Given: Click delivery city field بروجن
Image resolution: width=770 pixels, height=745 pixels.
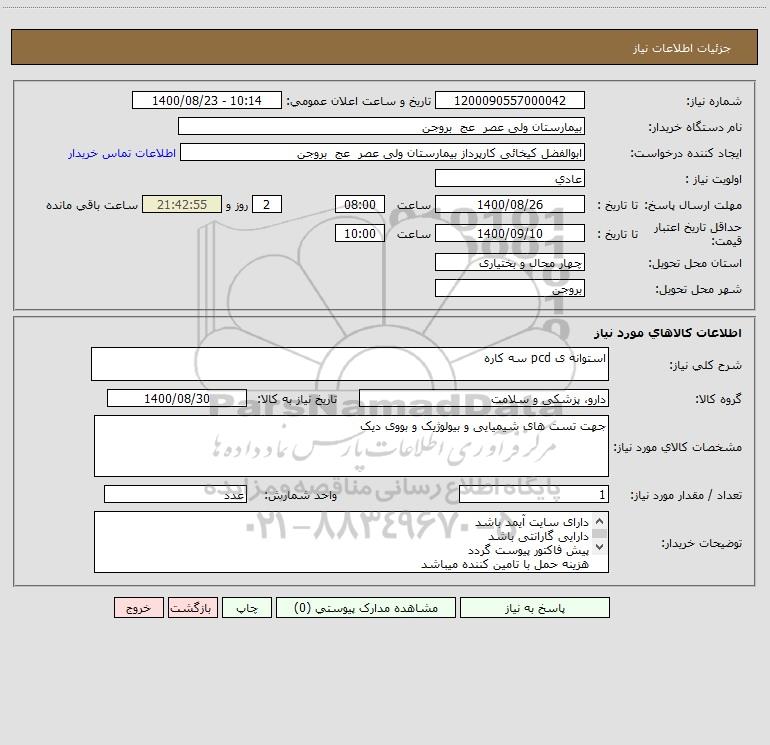Looking at the screenshot, I should (x=510, y=289).
